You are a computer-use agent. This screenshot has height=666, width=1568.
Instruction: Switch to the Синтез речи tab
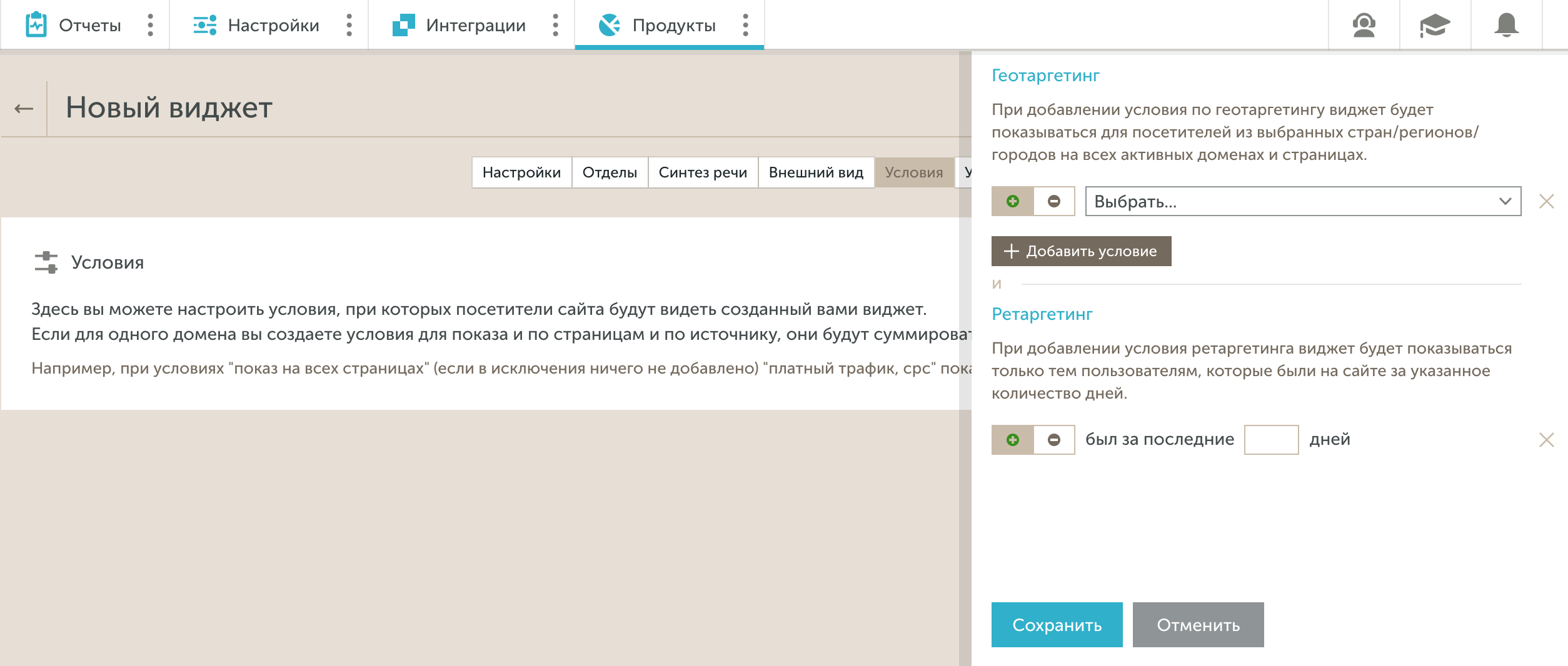(702, 172)
